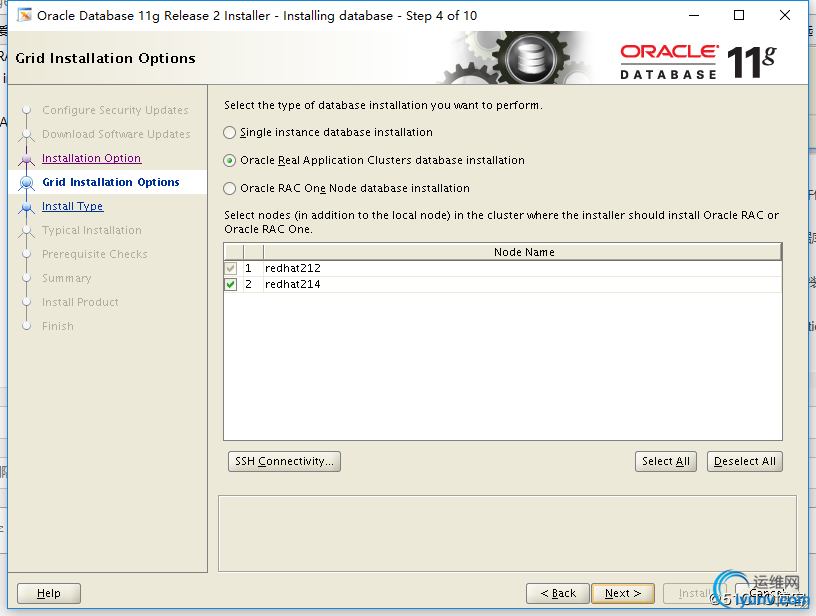
Task: Click the Configure Security Updates step label
Action: tap(116, 110)
